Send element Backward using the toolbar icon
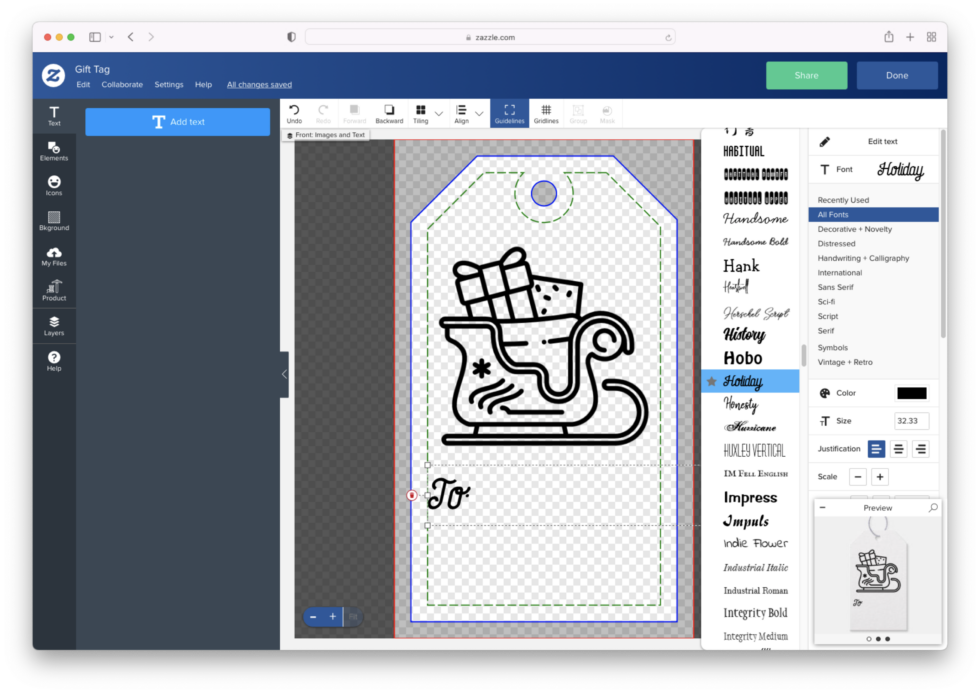Image resolution: width=980 pixels, height=693 pixels. click(389, 112)
